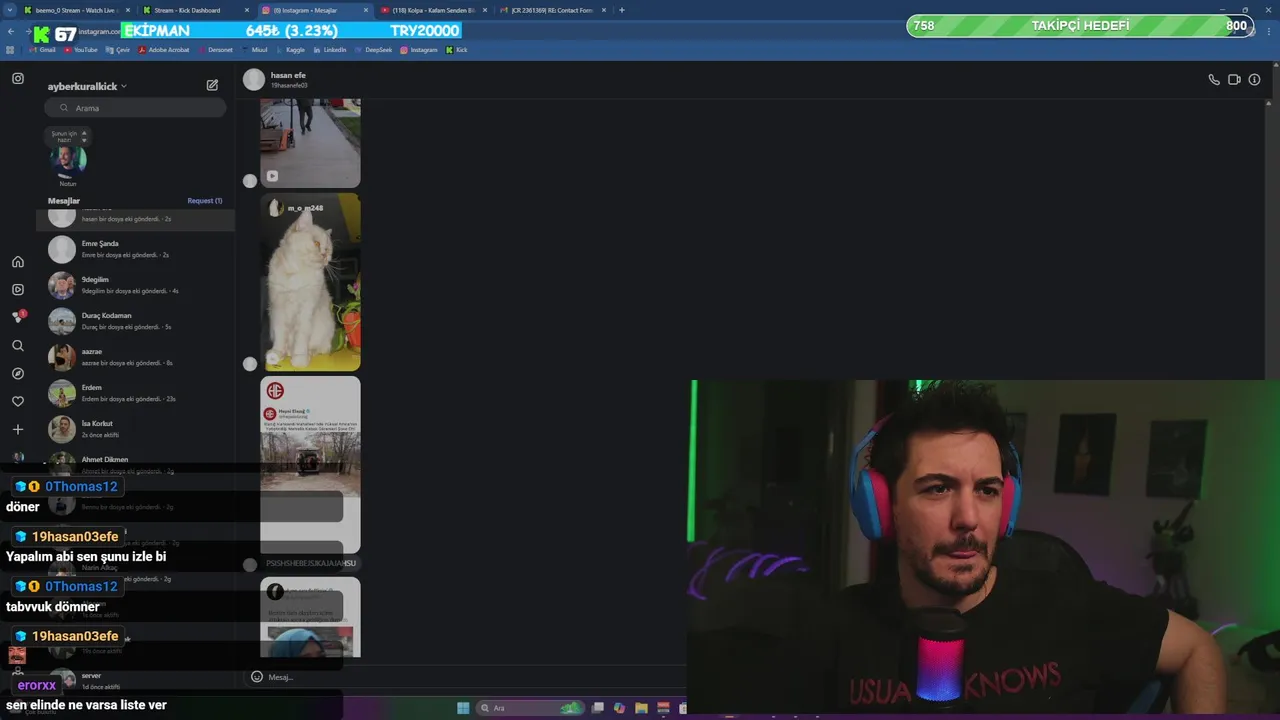1280x720 pixels.
Task: Open the Çevir bookmark
Action: pyautogui.click(x=118, y=50)
